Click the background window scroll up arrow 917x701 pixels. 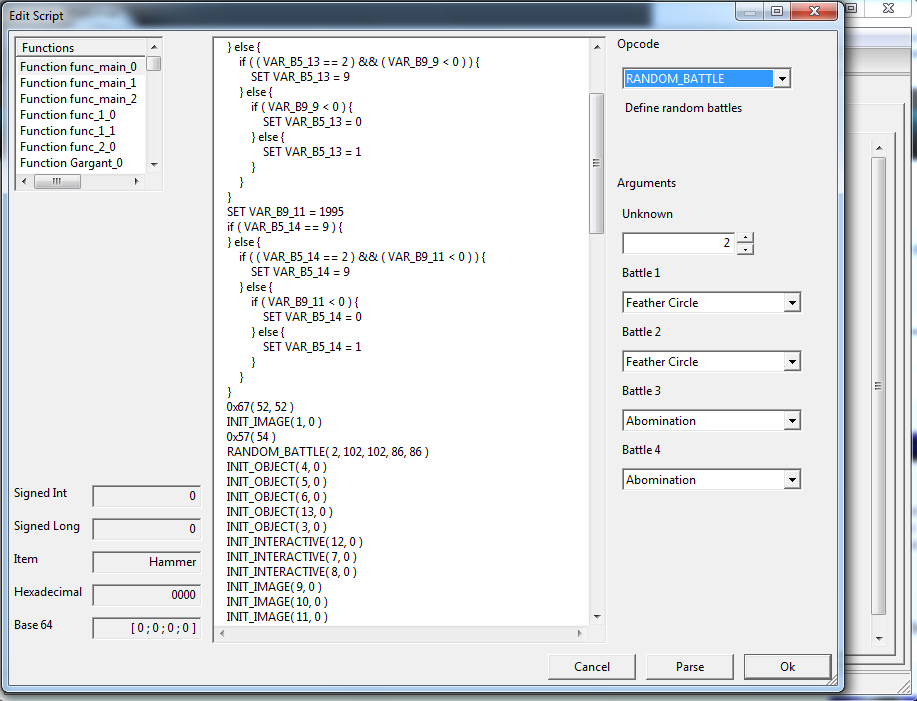coord(879,149)
